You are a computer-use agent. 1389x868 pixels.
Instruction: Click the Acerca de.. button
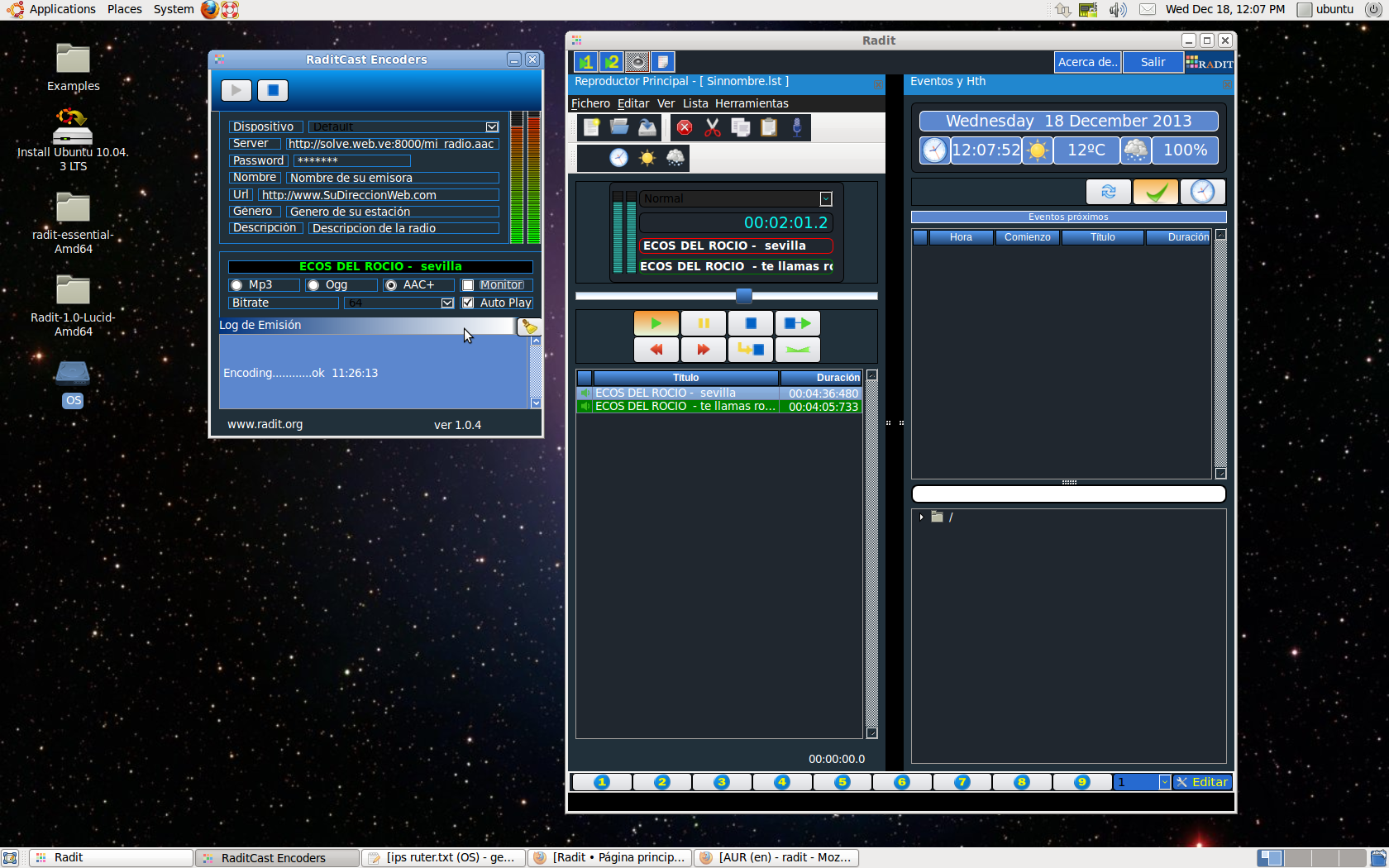(1088, 62)
